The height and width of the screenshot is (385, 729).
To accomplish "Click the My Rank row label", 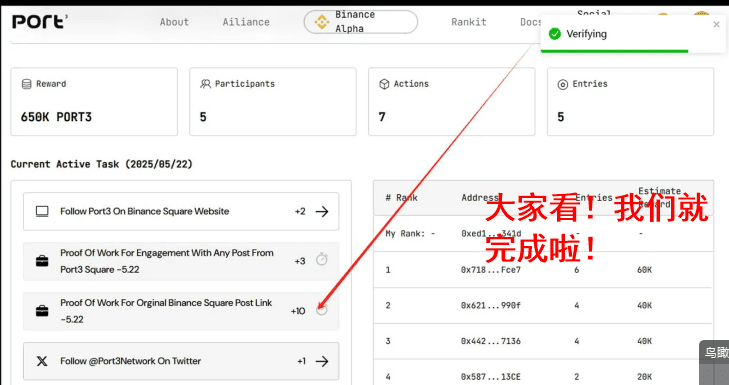I will pos(410,233).
